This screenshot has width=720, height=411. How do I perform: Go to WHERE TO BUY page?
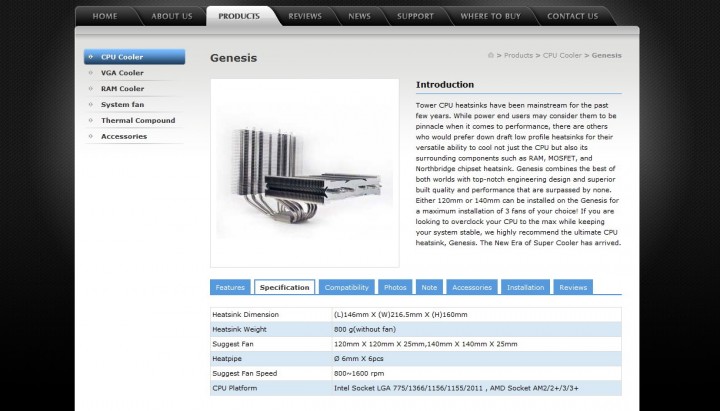point(490,16)
